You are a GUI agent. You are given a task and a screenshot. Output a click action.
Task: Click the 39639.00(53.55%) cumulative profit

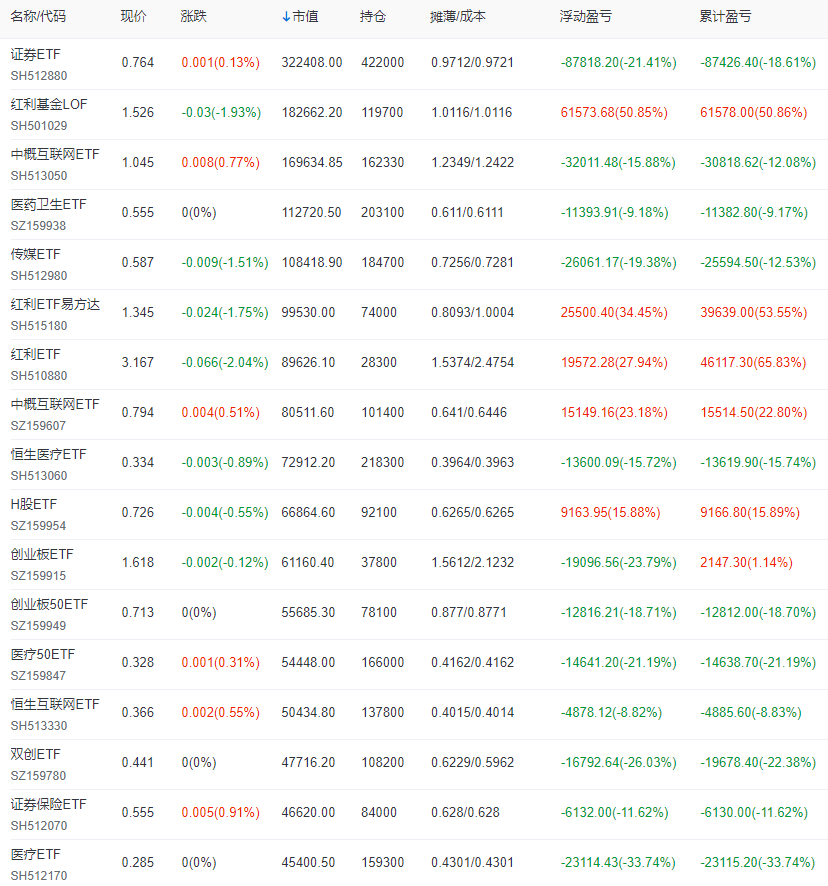click(753, 312)
